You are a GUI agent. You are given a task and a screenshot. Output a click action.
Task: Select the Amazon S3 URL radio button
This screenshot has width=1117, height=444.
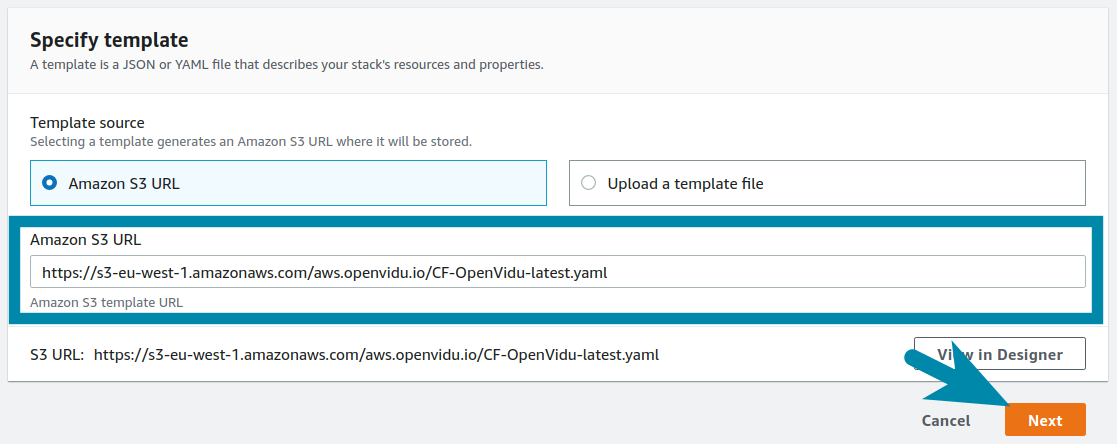tap(49, 183)
